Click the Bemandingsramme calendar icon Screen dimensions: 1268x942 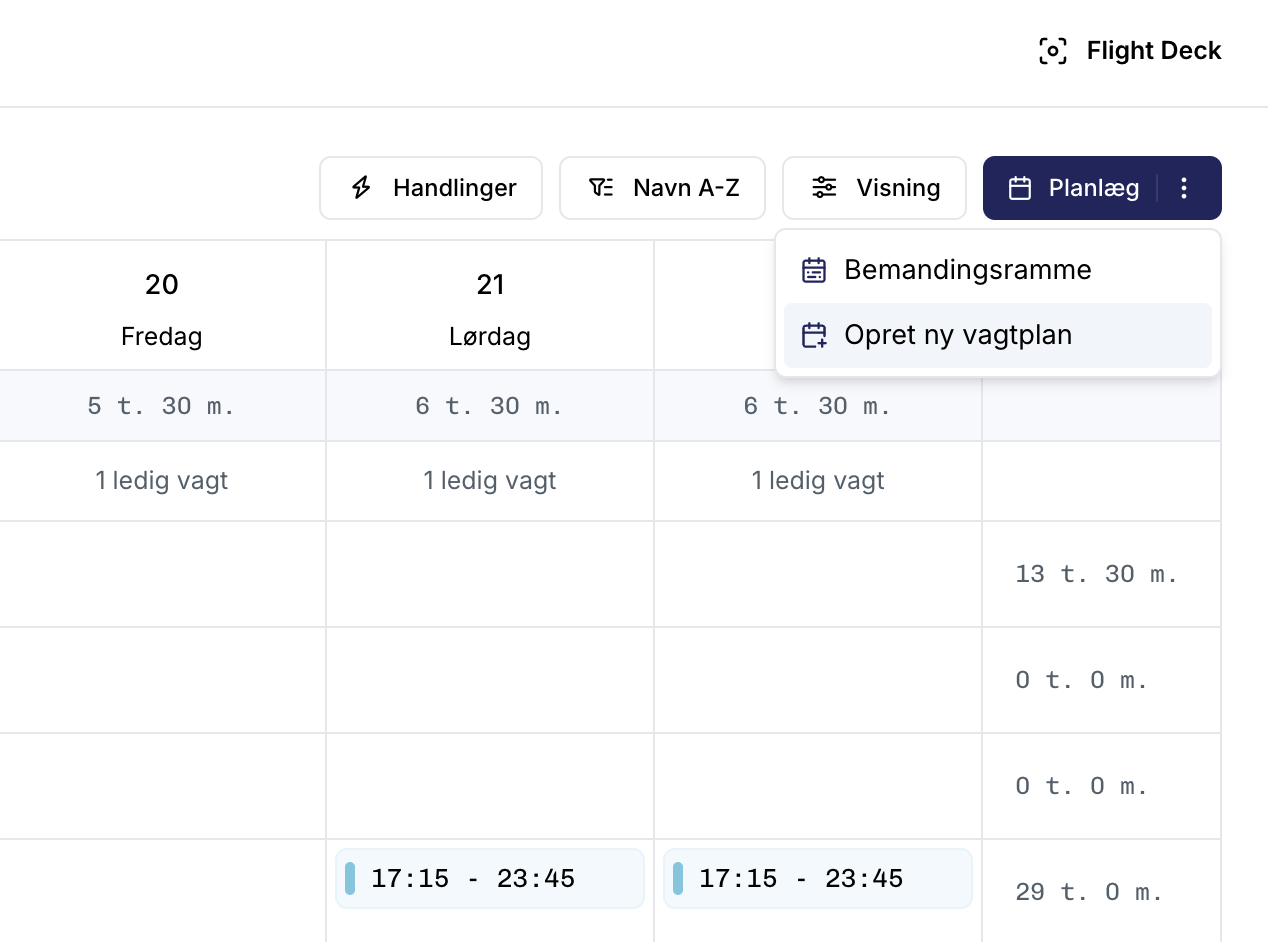coord(814,270)
